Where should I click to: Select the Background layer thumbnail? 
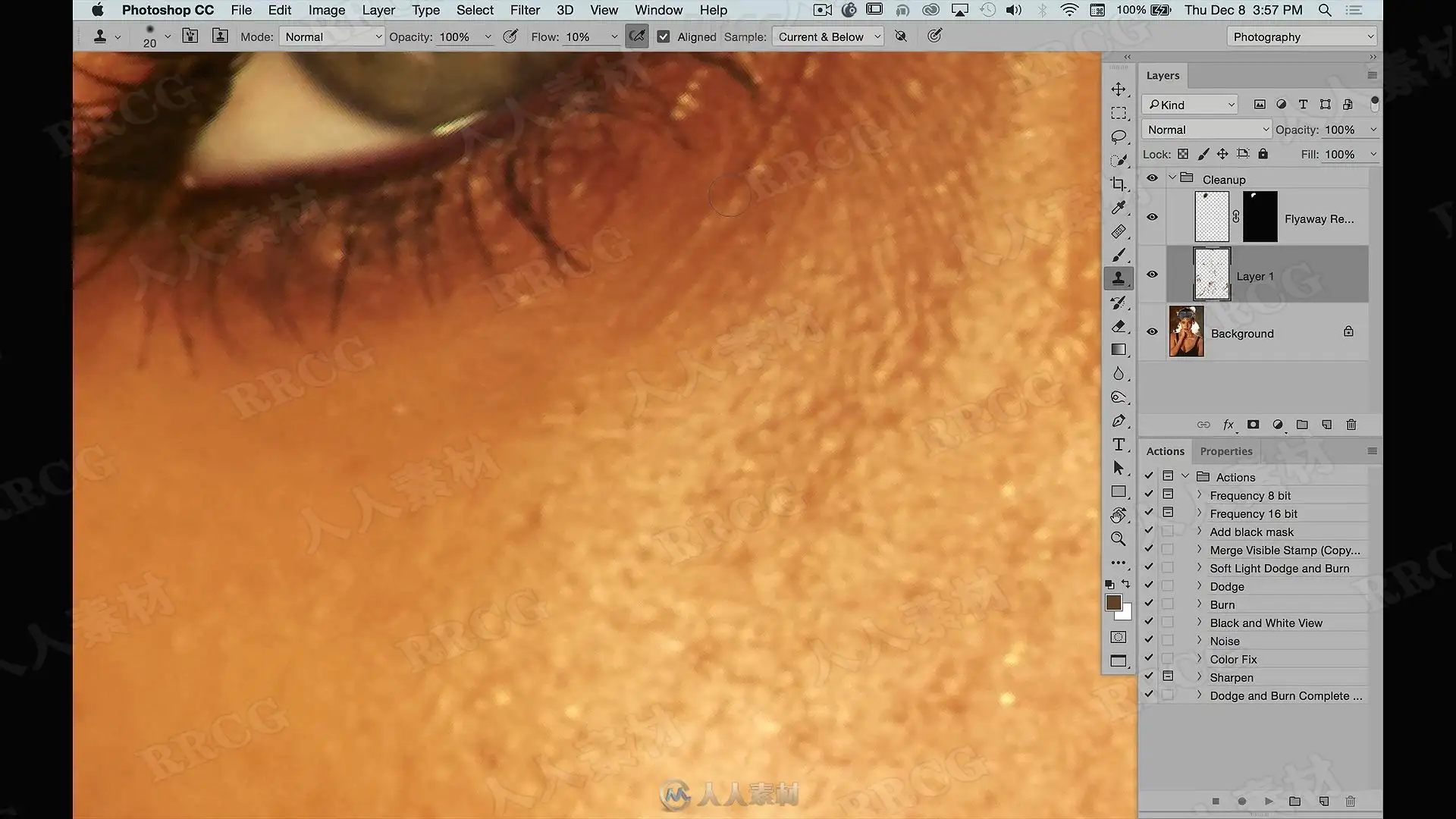click(x=1186, y=331)
